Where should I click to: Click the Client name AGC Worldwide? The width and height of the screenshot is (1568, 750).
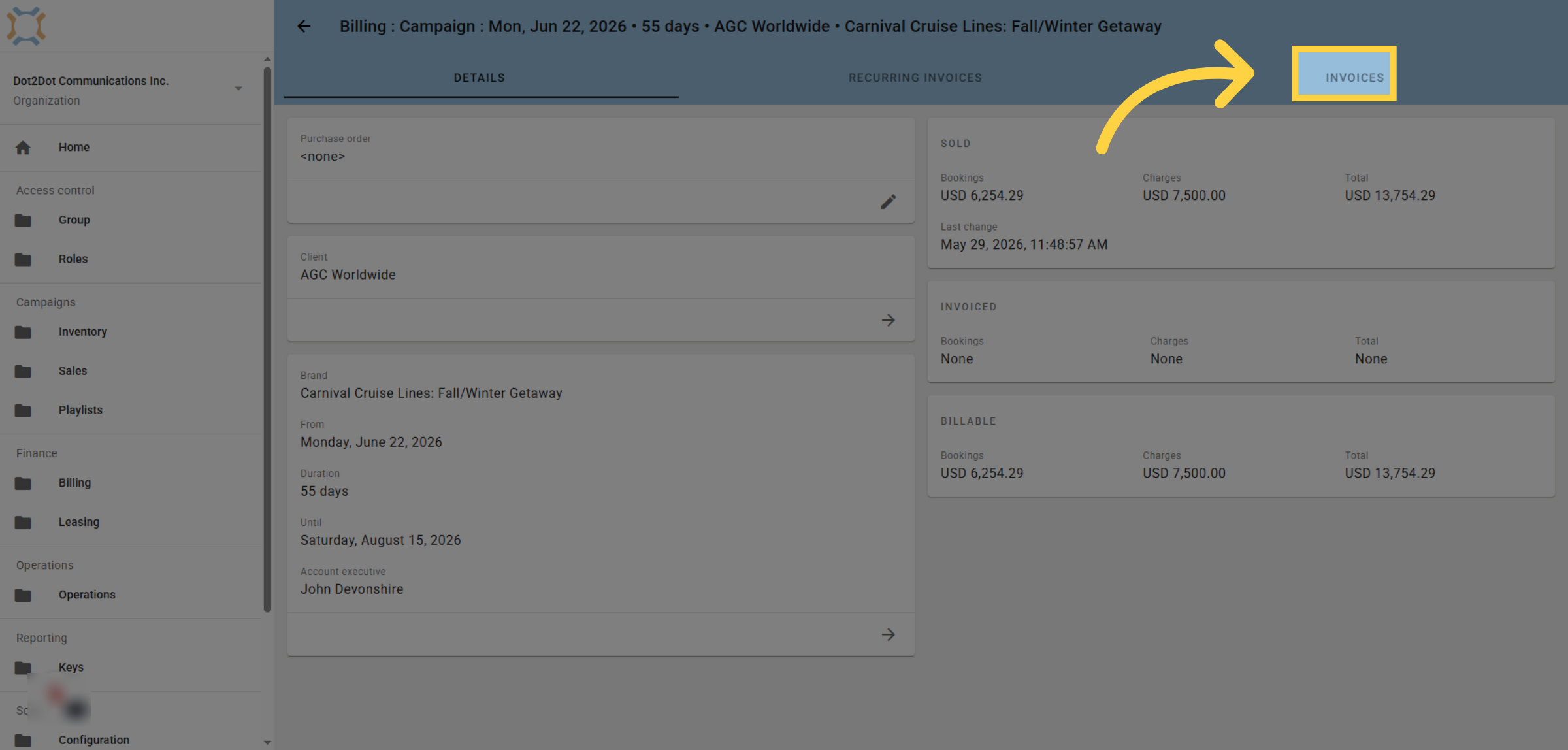tap(348, 275)
